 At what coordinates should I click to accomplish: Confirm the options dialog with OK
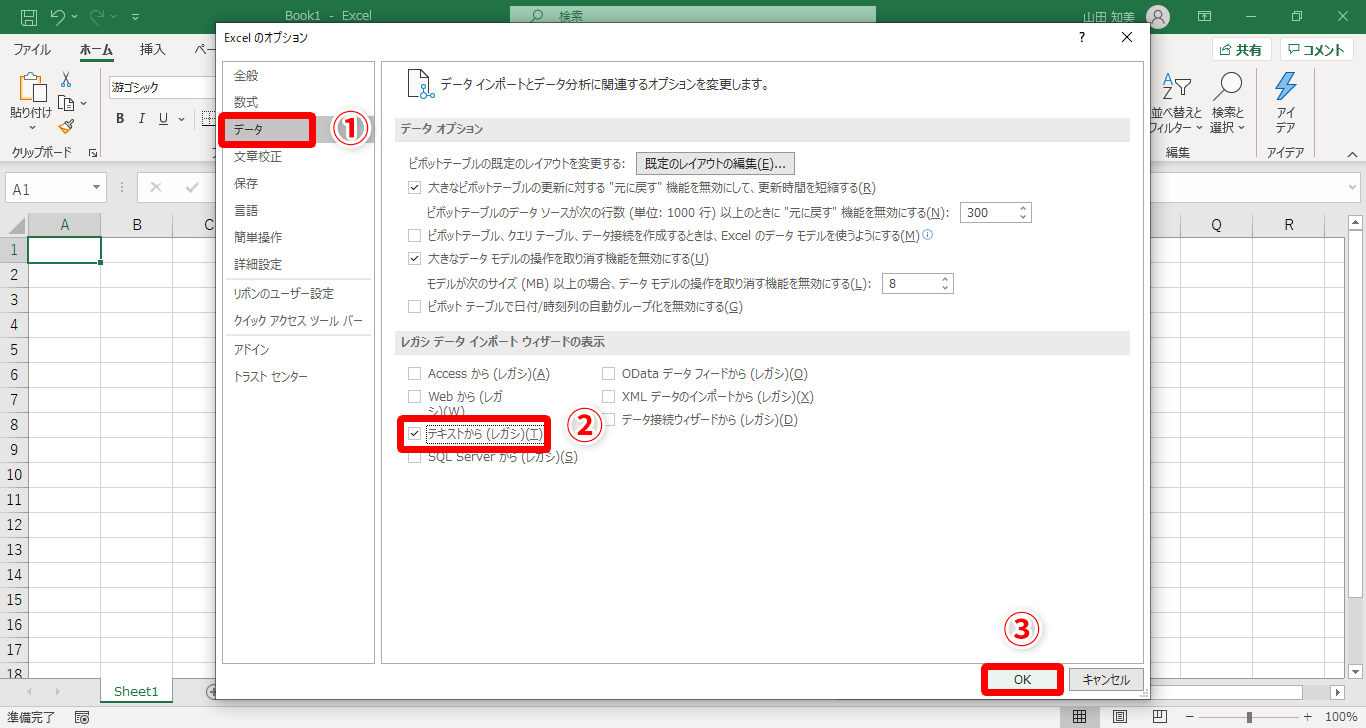pyautogui.click(x=1022, y=680)
